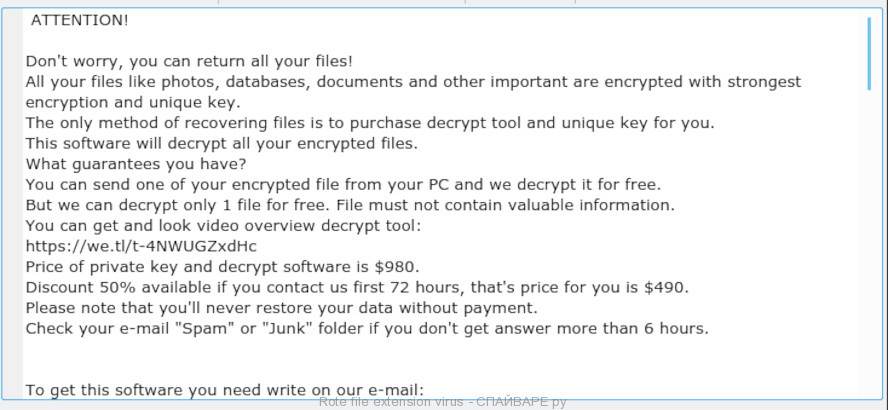888x410 pixels.
Task: Click "This software will decrypt all" line
Action: [x=221, y=144]
